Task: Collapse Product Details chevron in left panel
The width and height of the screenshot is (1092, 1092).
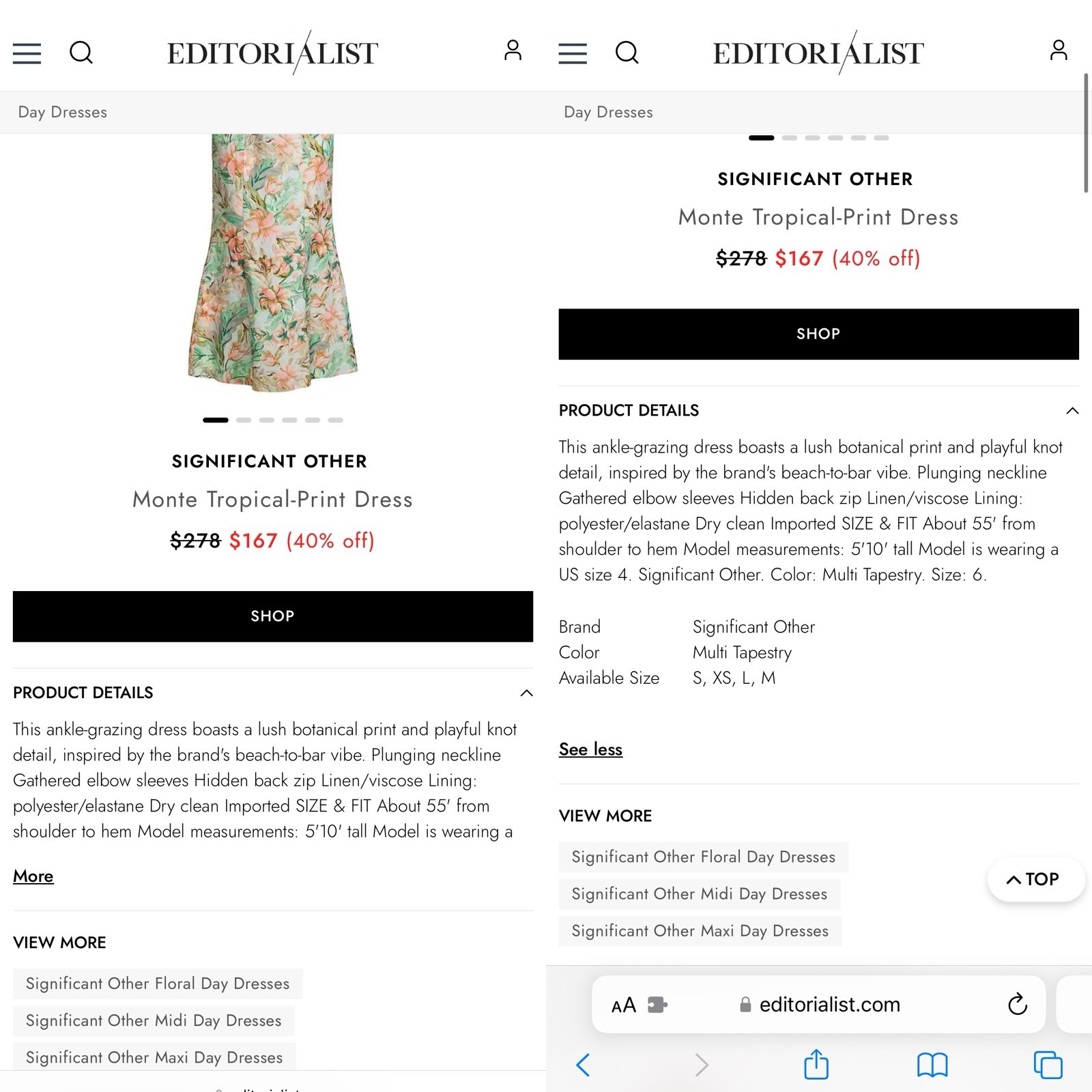Action: click(526, 693)
